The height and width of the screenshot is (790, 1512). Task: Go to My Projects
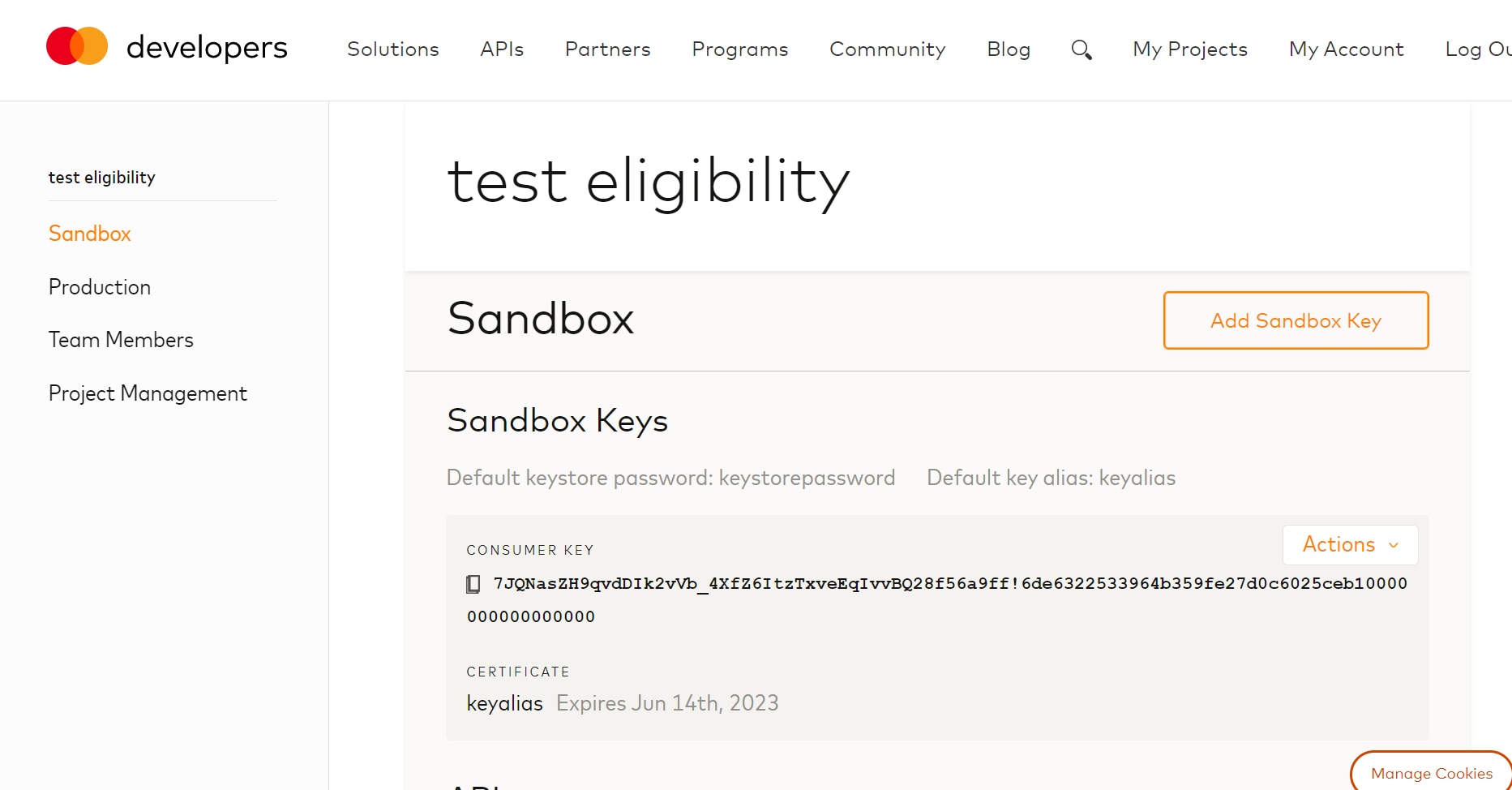[x=1189, y=49]
